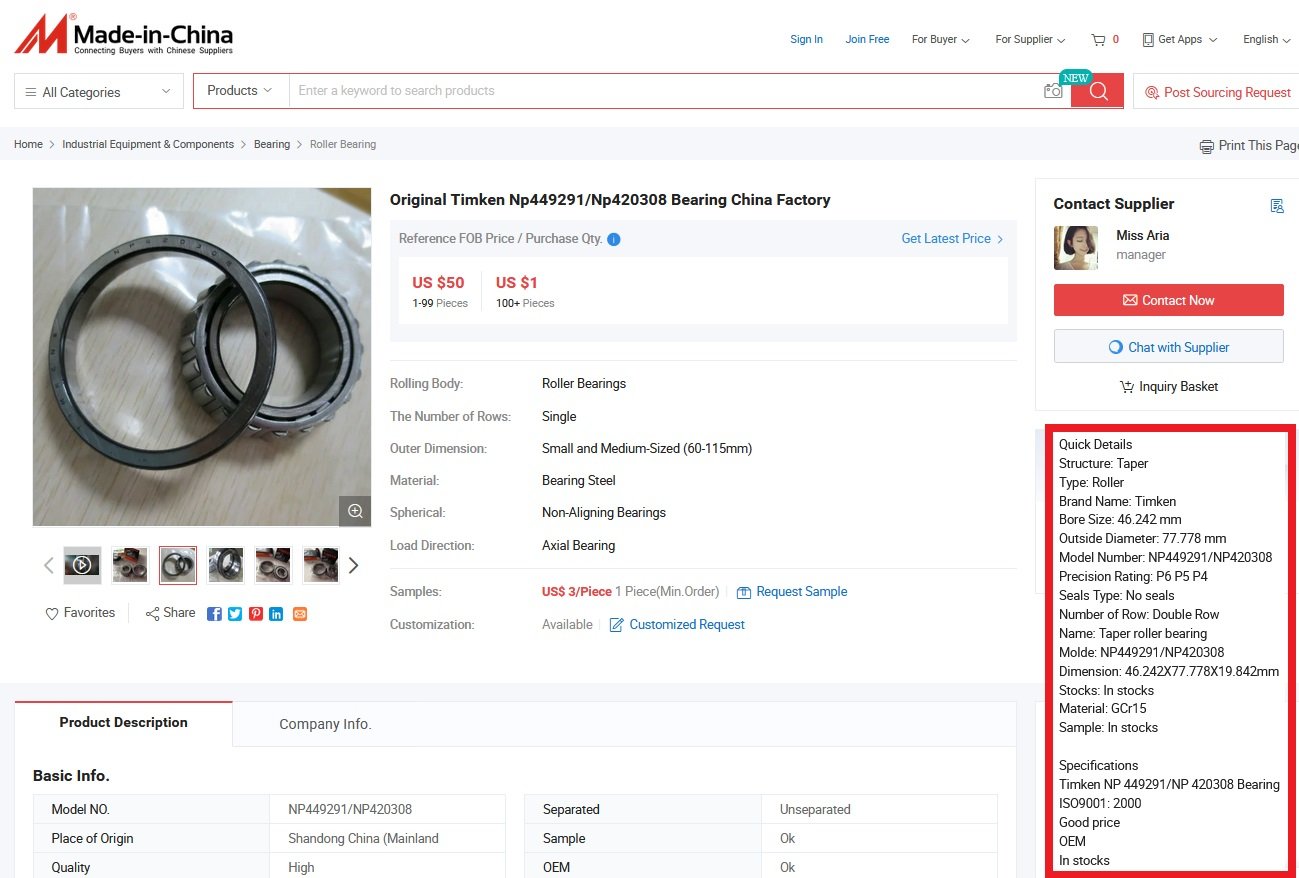The image size is (1299, 878).
Task: Share on LinkedIn icon
Action: coord(276,614)
